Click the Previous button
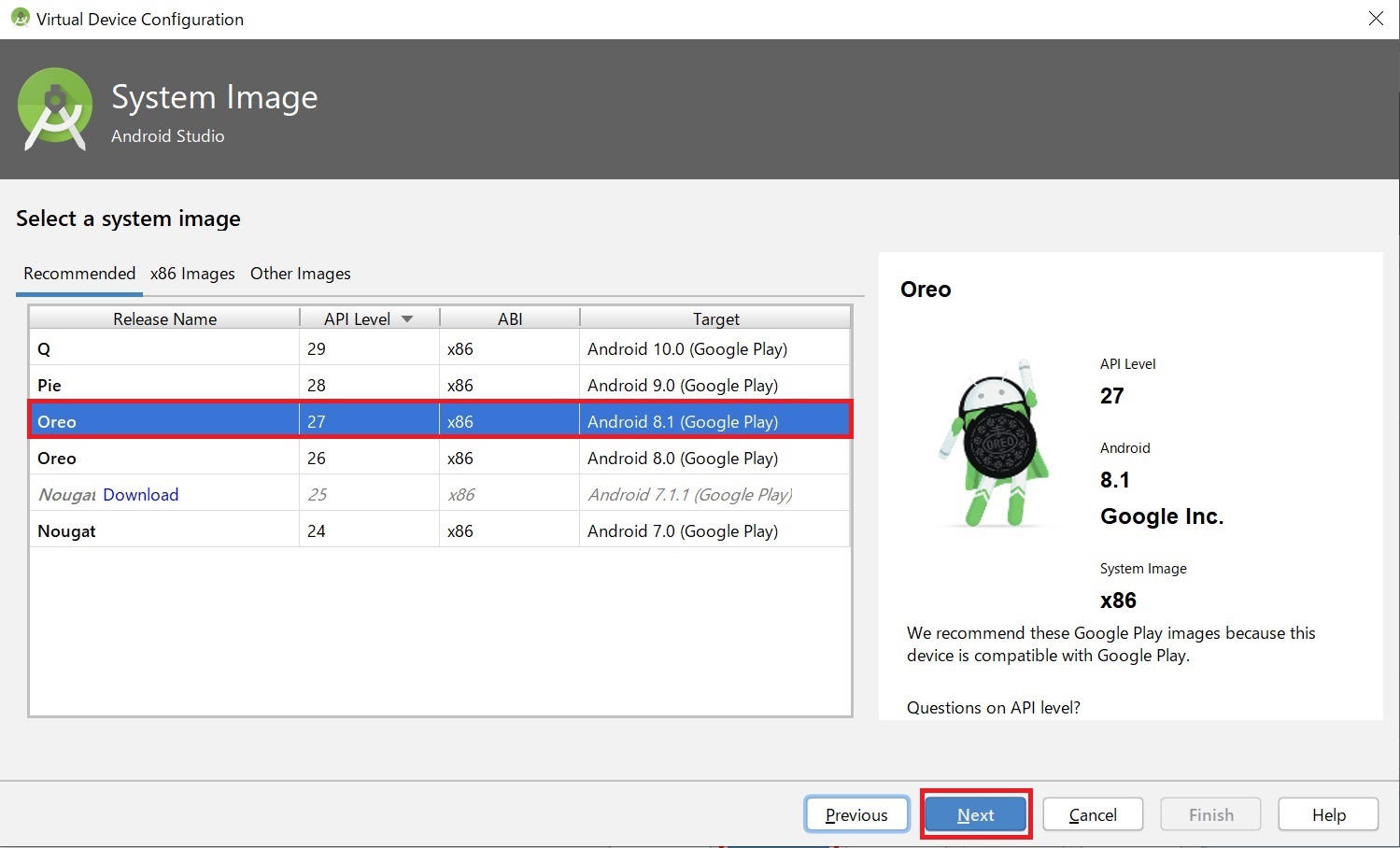1400x848 pixels. tap(856, 814)
